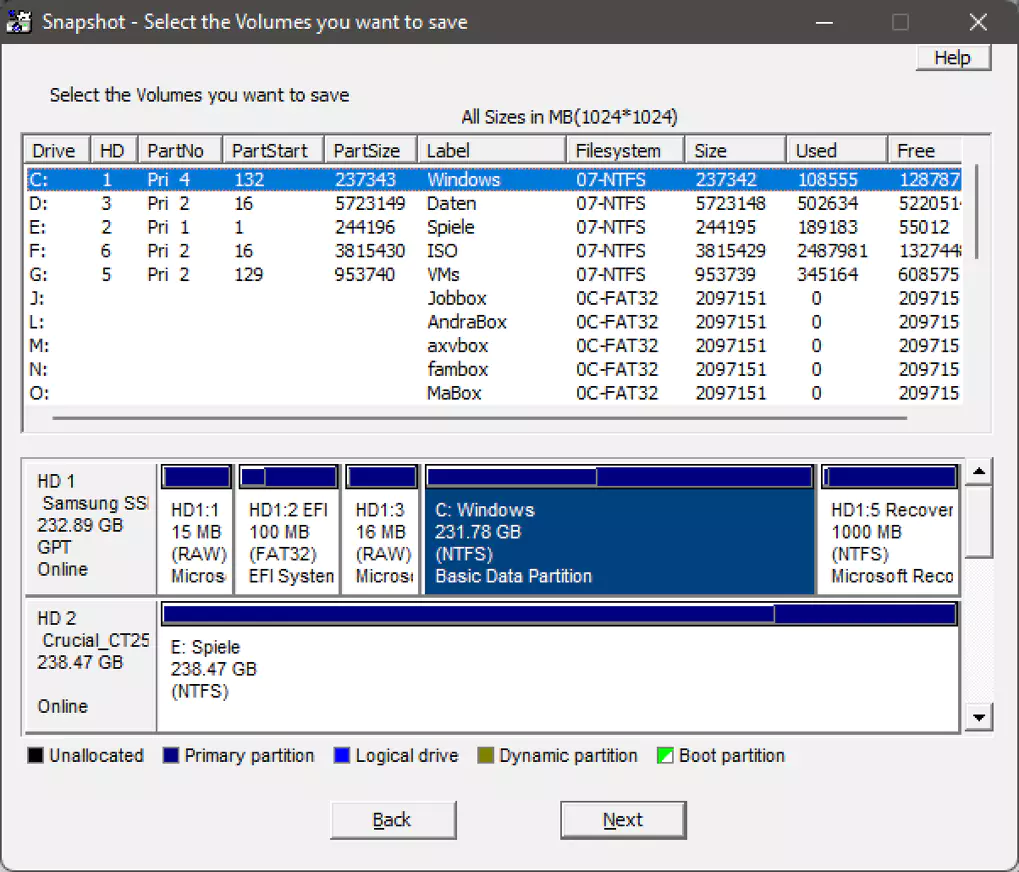Select the N: fambox volume row
This screenshot has height=872, width=1019.
point(493,369)
